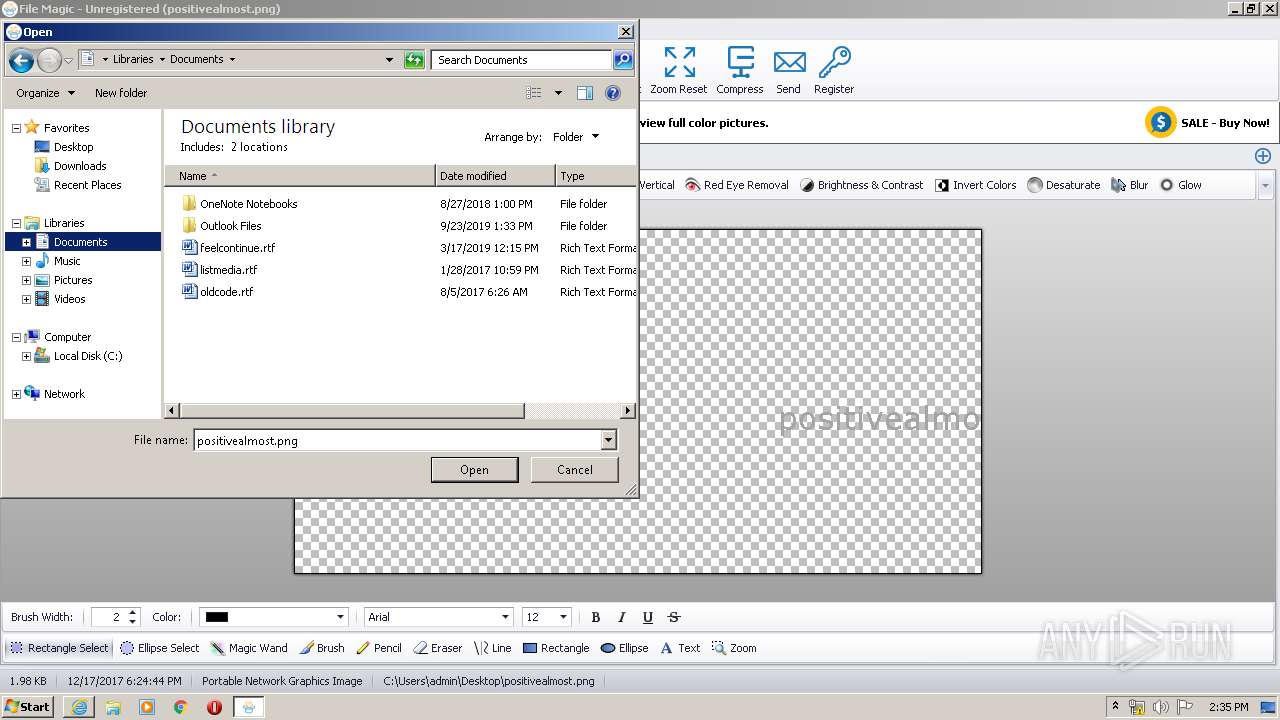This screenshot has width=1280, height=720.
Task: Select the Zoom tool
Action: (x=734, y=648)
